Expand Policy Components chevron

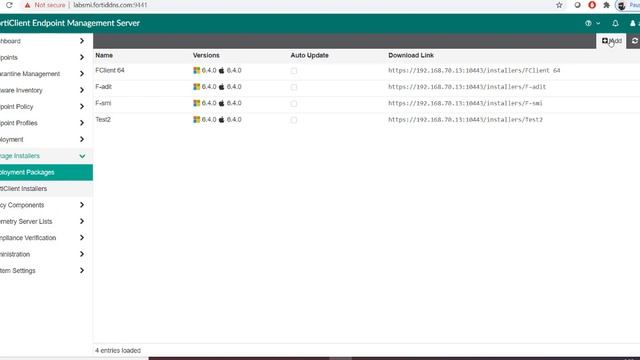pos(82,205)
